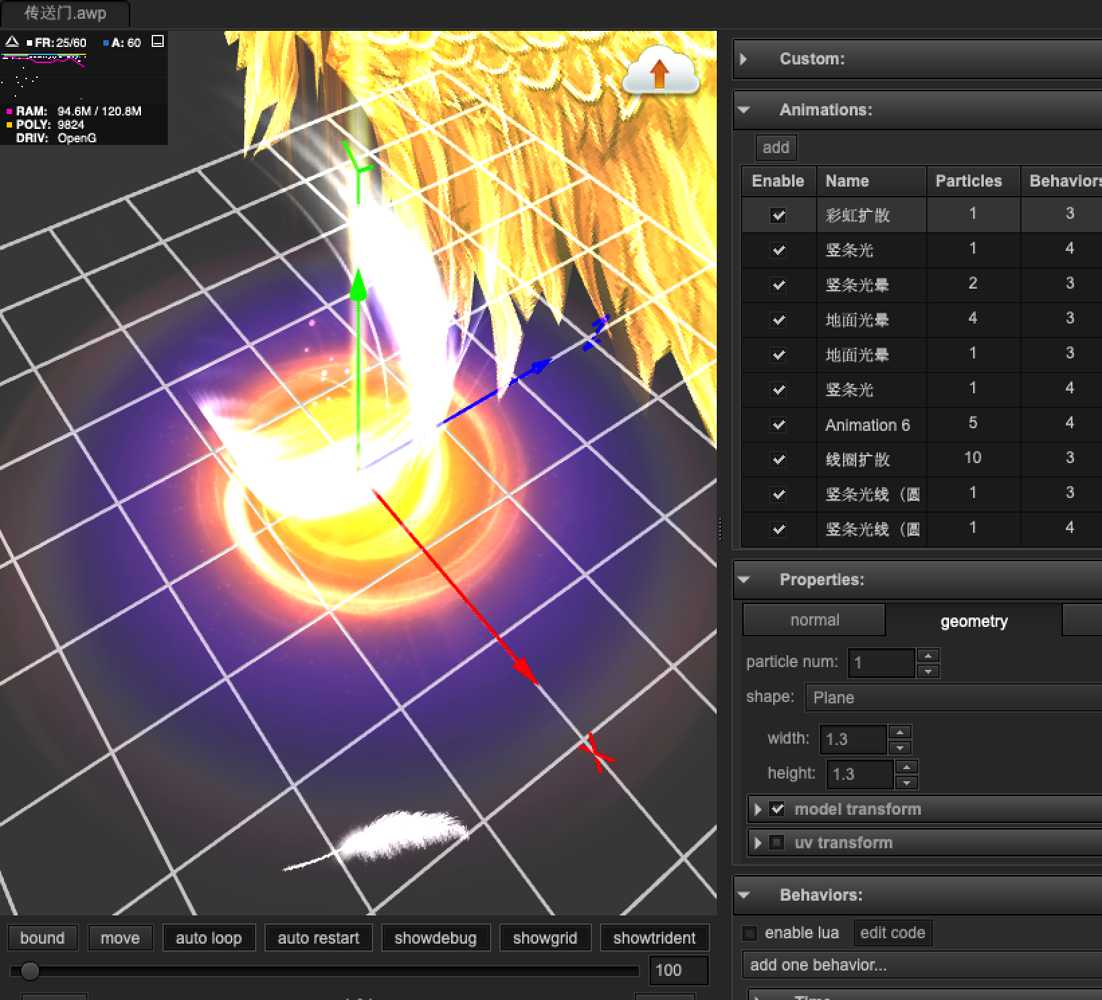Open the shape dropdown showing Plane
1102x1000 pixels.
(950, 697)
